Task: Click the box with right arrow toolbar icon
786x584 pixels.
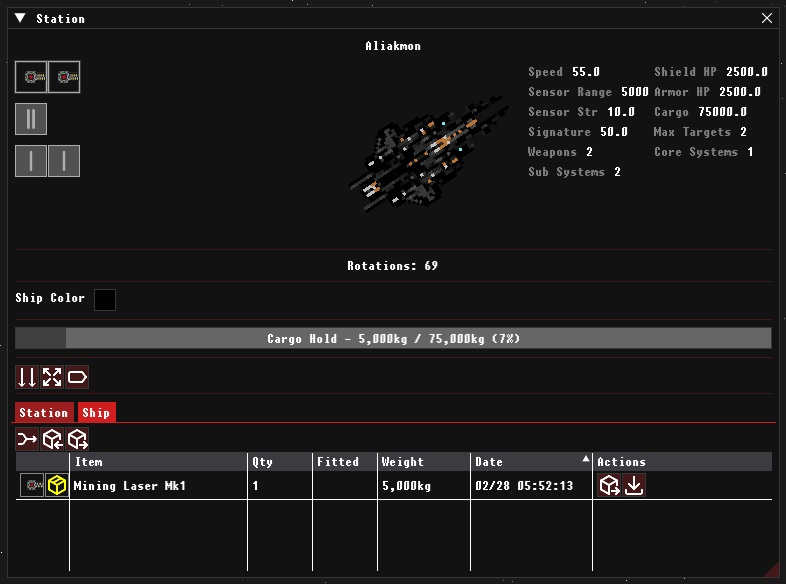Action: [77, 440]
